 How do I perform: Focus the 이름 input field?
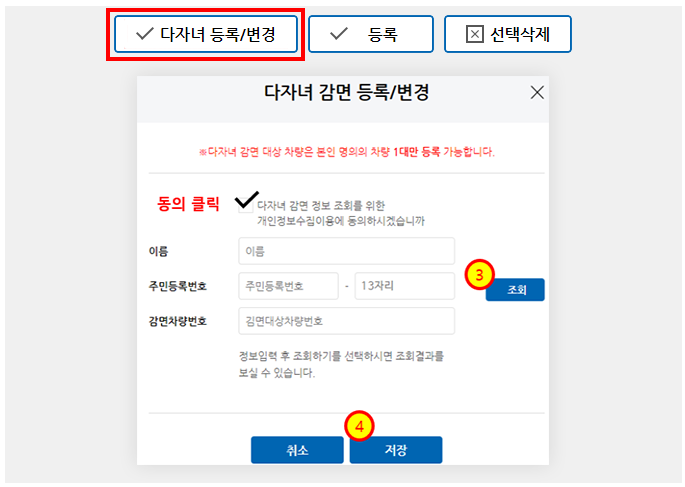[346, 251]
